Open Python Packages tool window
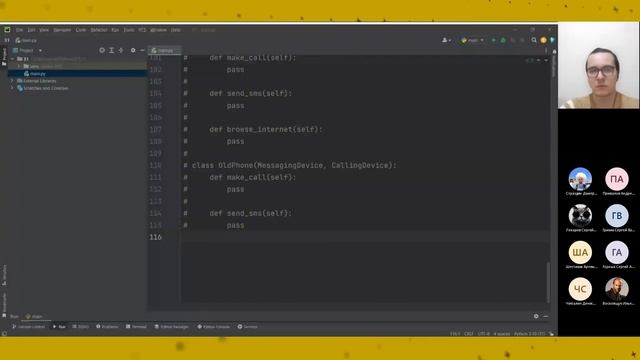Viewport: 640px width, 360px height. [x=171, y=327]
